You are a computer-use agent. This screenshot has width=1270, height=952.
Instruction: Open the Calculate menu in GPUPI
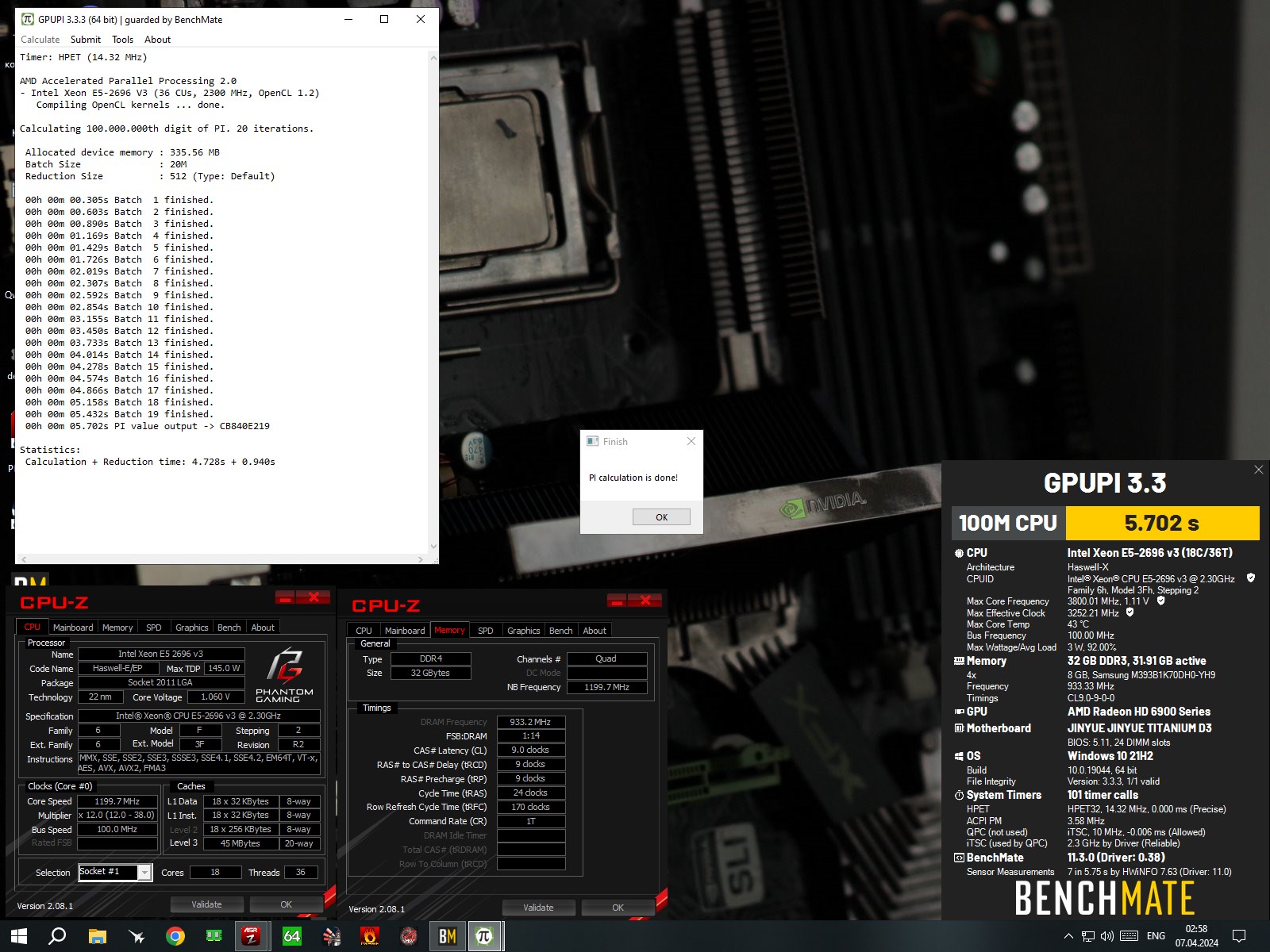click(40, 40)
